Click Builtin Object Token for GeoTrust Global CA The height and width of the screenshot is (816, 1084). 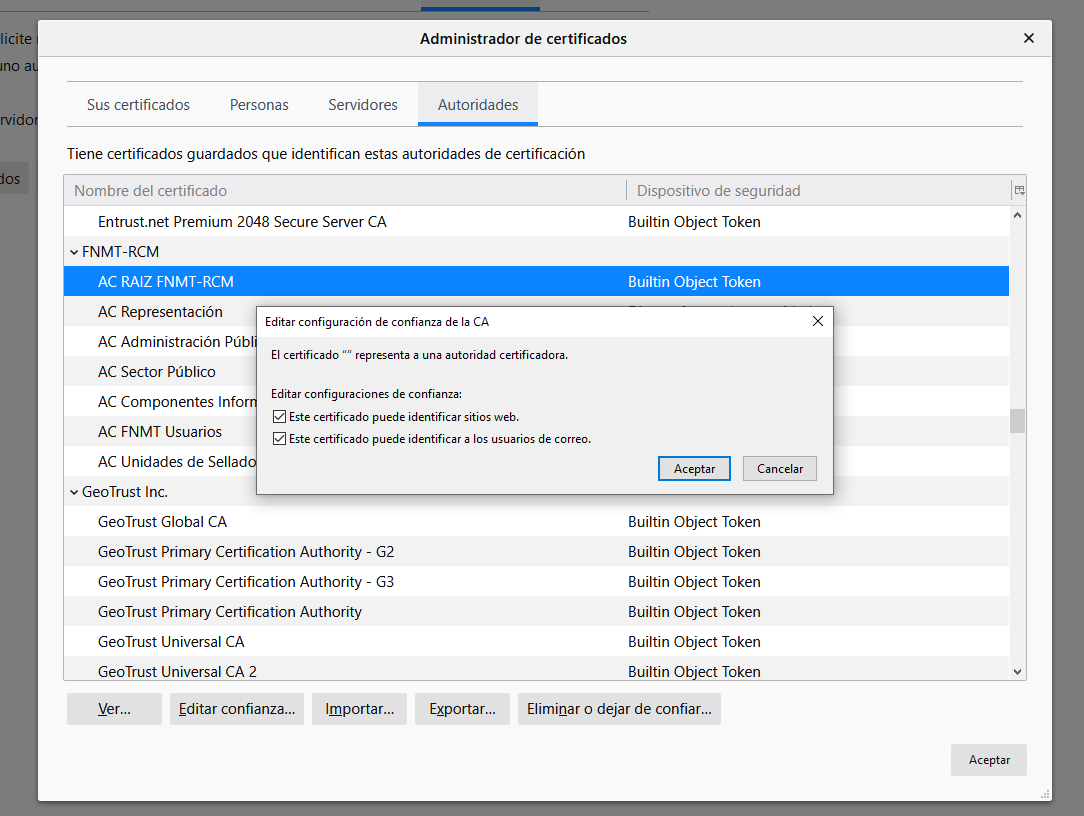694,521
